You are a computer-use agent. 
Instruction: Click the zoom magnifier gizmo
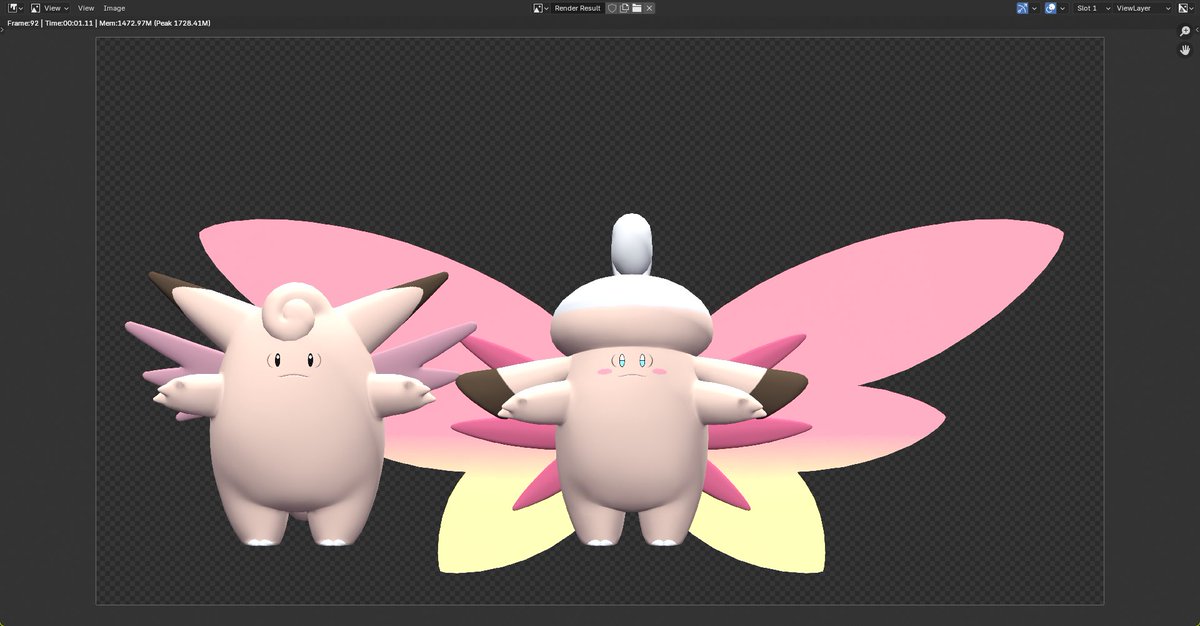(1185, 31)
